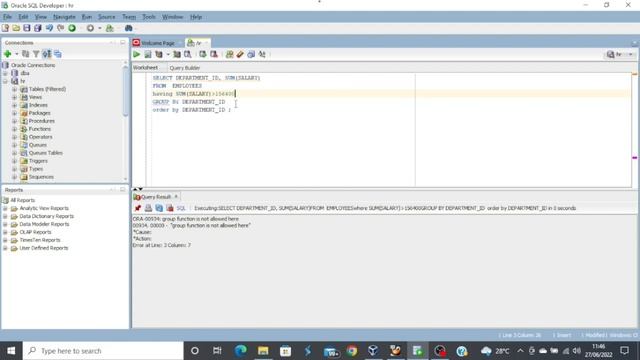Select the TimesTen Reports folder
Screen dimensions: 640x360
[40, 240]
